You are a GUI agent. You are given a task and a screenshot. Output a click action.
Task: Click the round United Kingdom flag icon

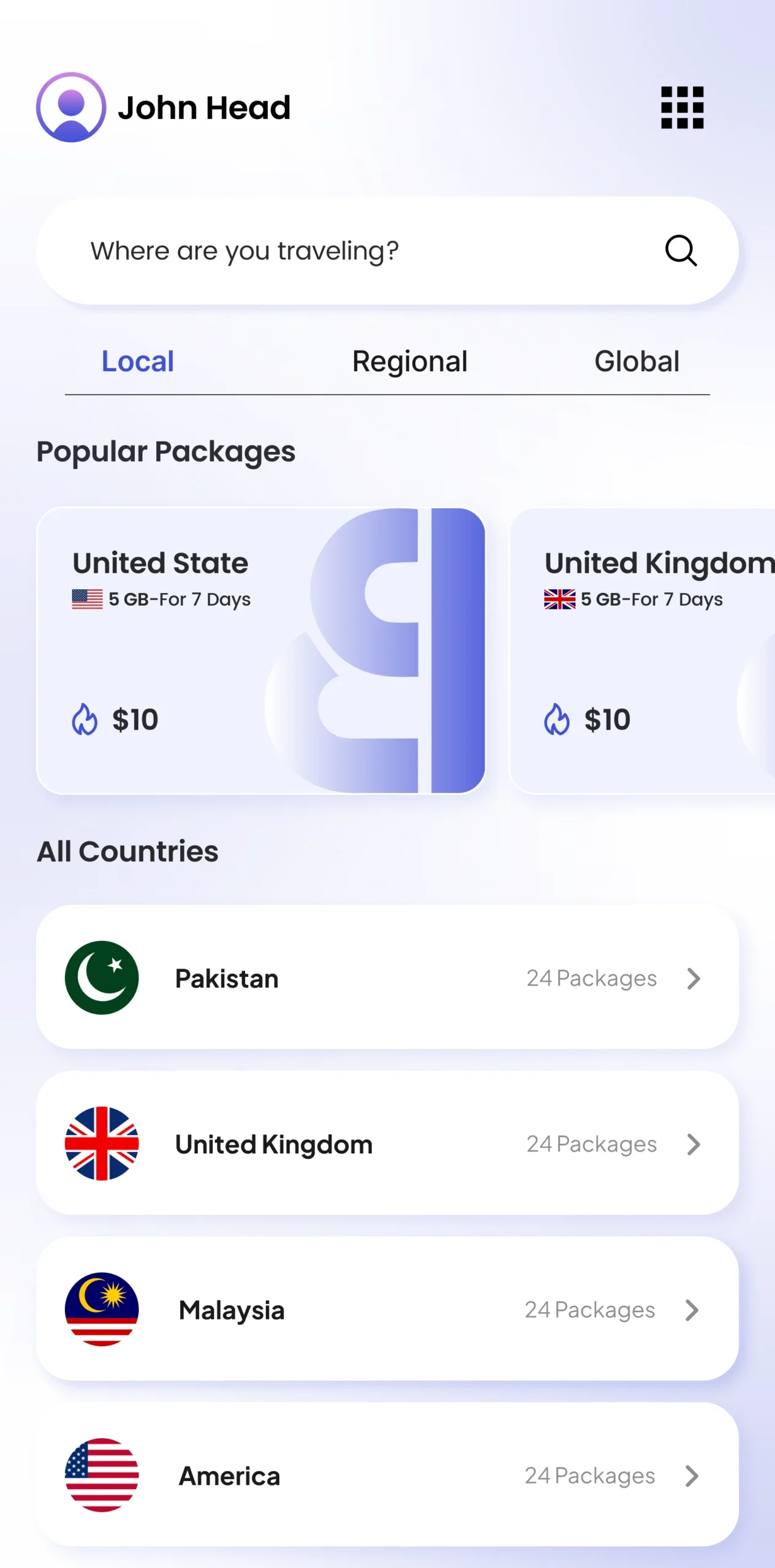tap(102, 1144)
